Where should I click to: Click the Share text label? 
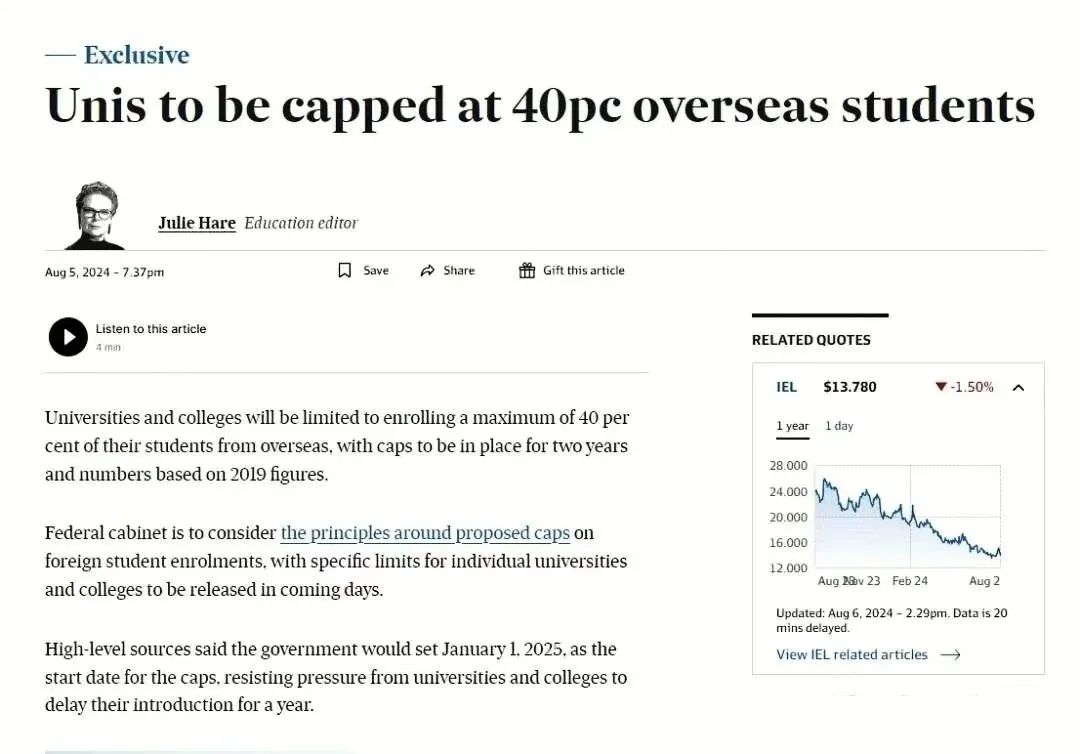[459, 270]
